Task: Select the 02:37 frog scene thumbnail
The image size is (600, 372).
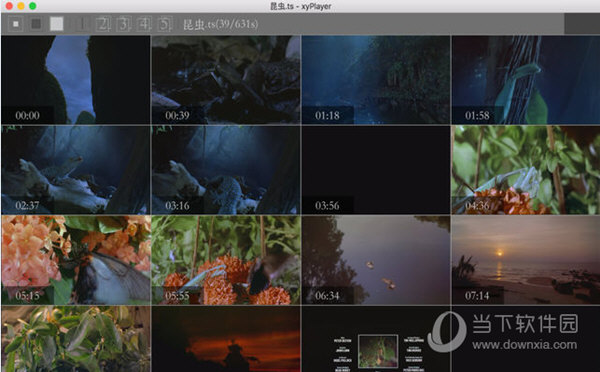Action: click(x=75, y=170)
